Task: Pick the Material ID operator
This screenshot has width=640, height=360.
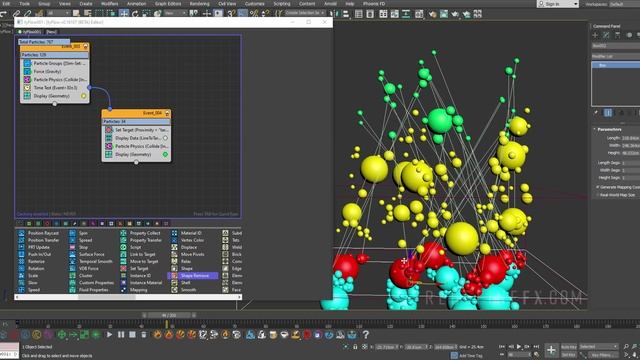Action: [187, 233]
